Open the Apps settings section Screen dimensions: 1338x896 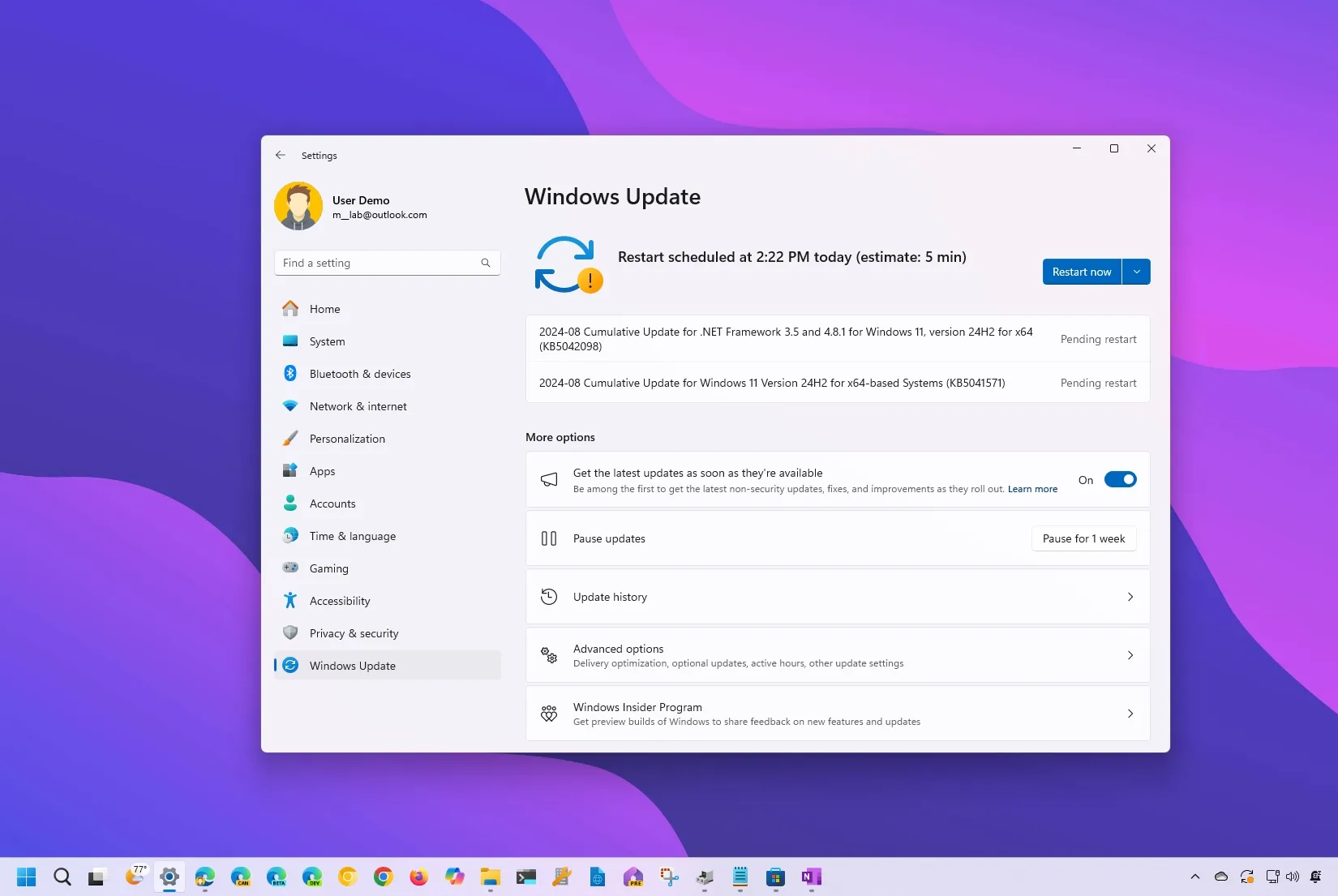point(388,471)
